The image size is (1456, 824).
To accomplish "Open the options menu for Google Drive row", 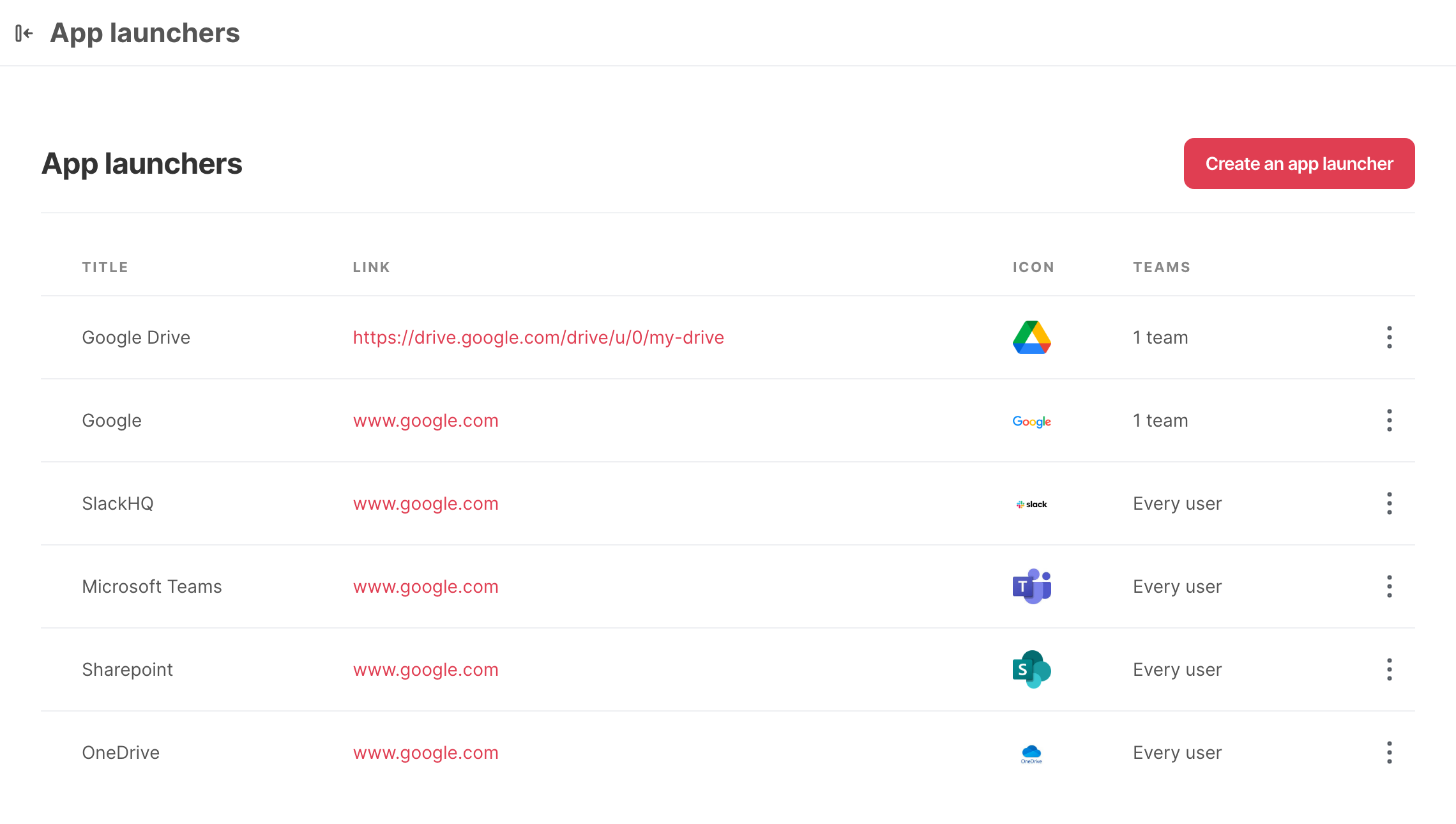I will (x=1389, y=337).
